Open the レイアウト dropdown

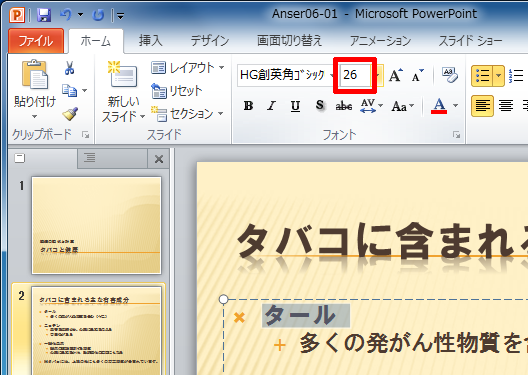click(x=188, y=68)
